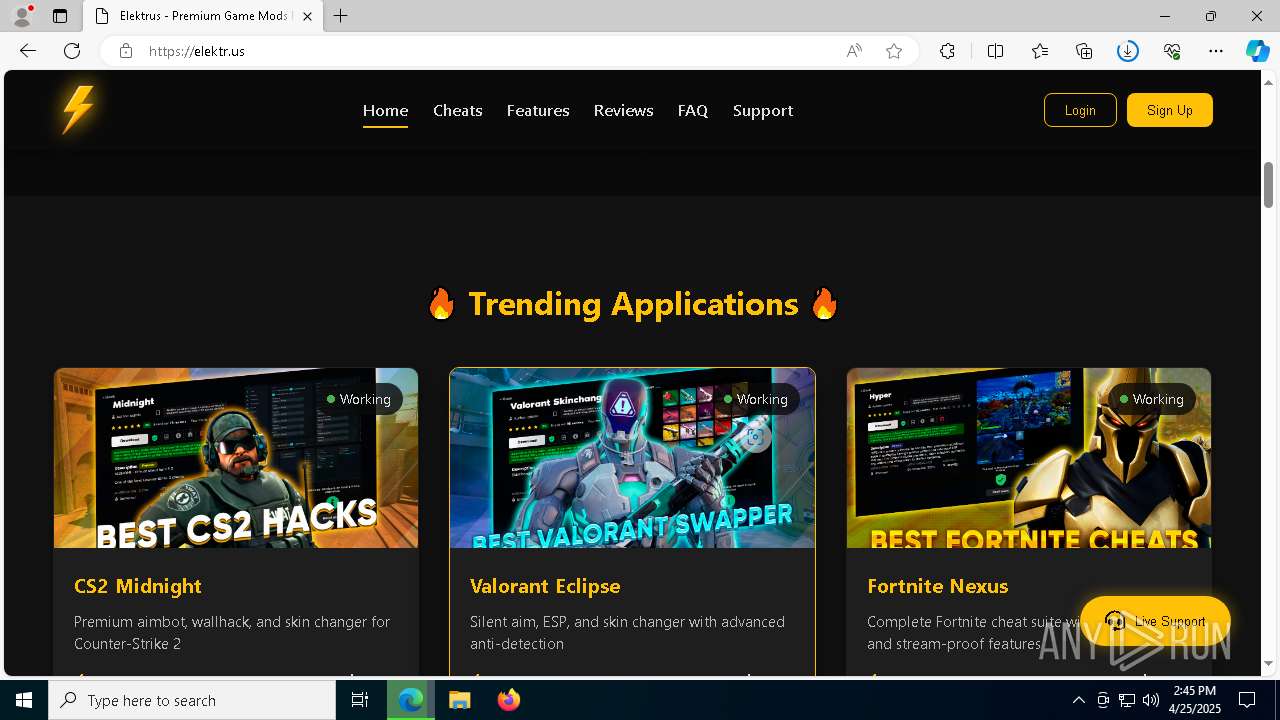Click the Valorant Eclipse description text
This screenshot has height=720, width=1280.
pyautogui.click(x=627, y=632)
